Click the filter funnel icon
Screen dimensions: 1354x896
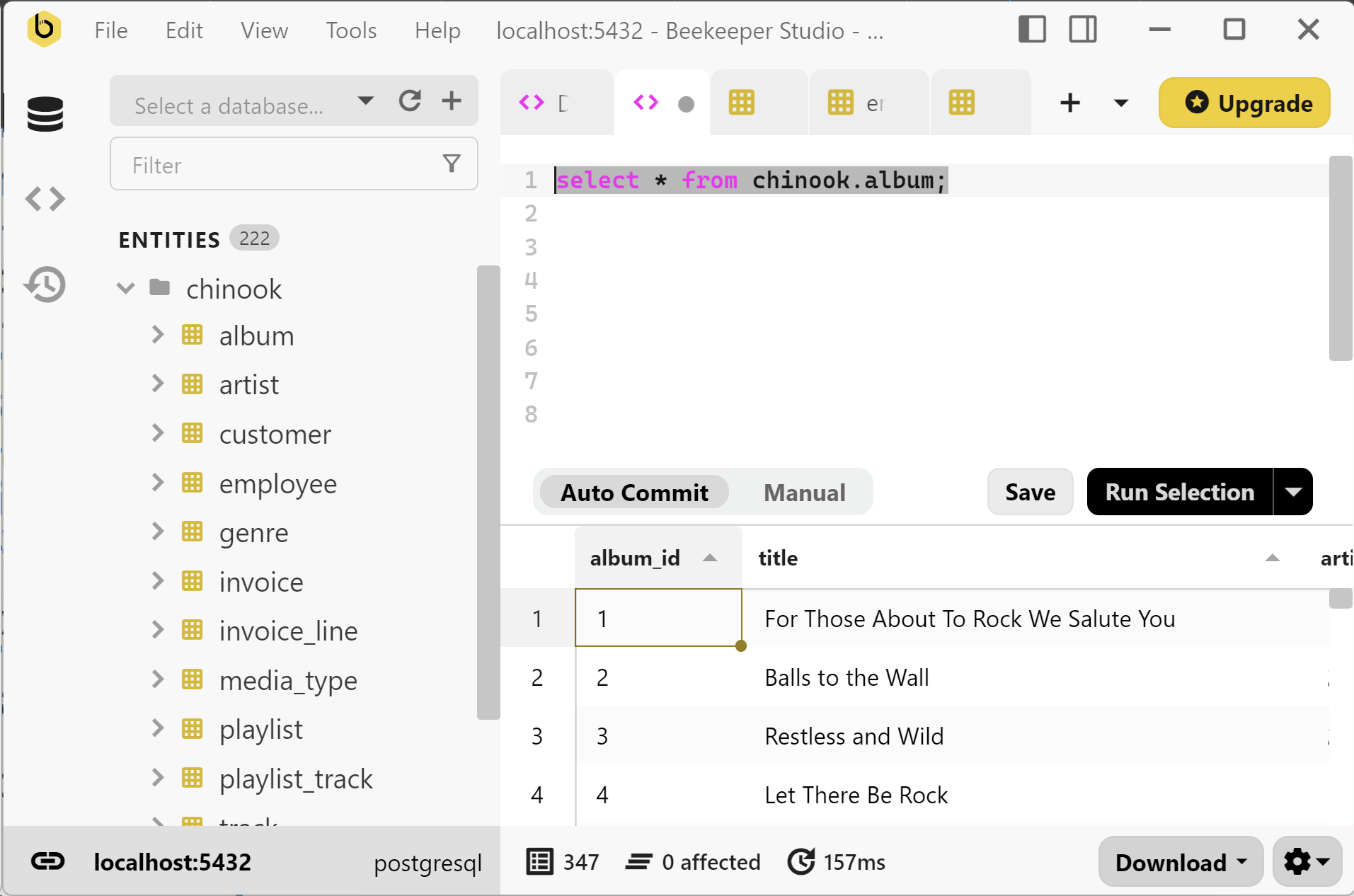pyautogui.click(x=452, y=164)
